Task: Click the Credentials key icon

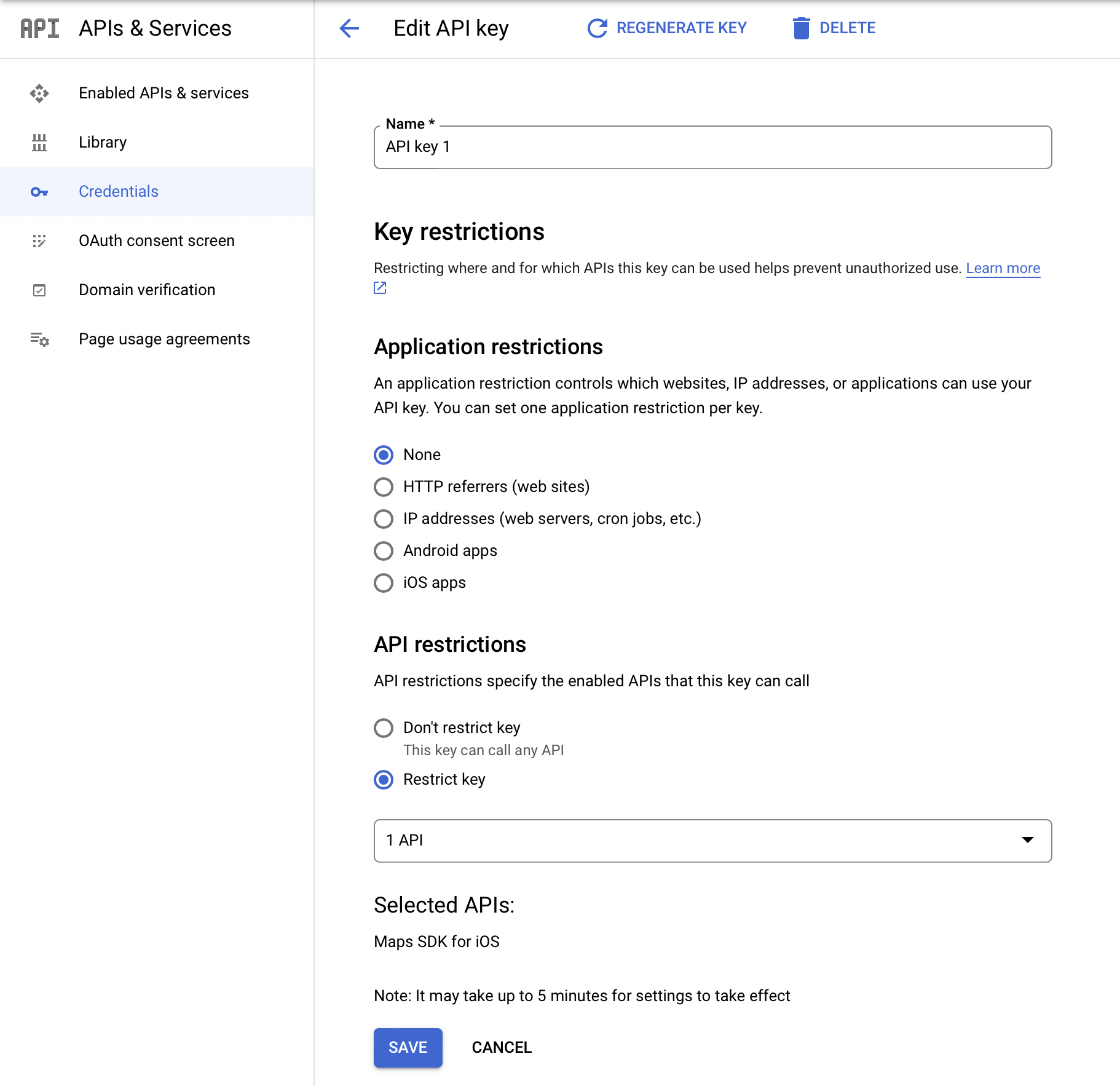Action: click(39, 192)
